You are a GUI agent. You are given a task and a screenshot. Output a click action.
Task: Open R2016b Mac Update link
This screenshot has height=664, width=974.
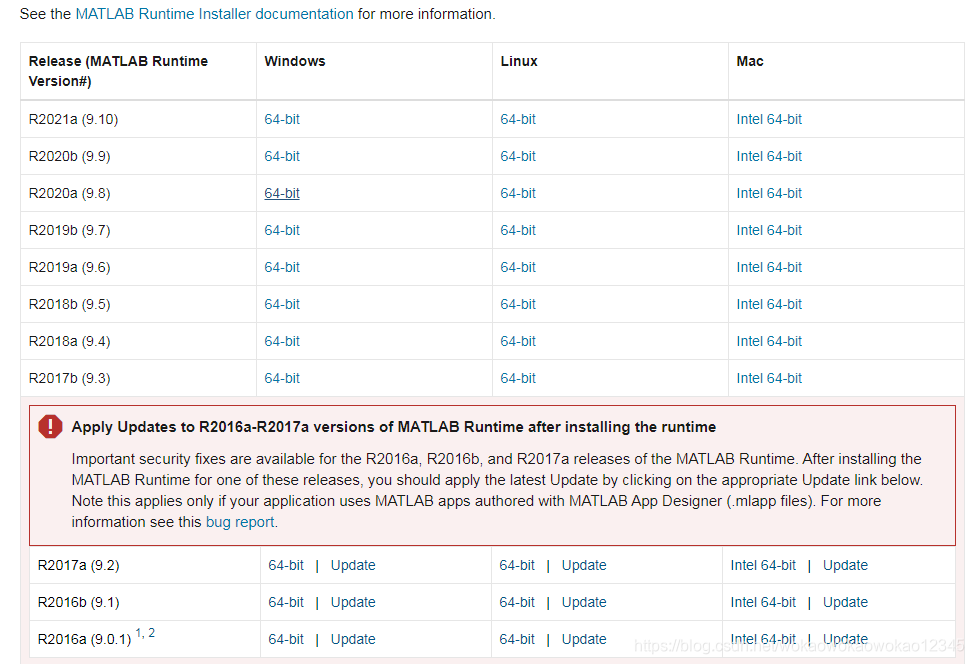[x=845, y=603]
